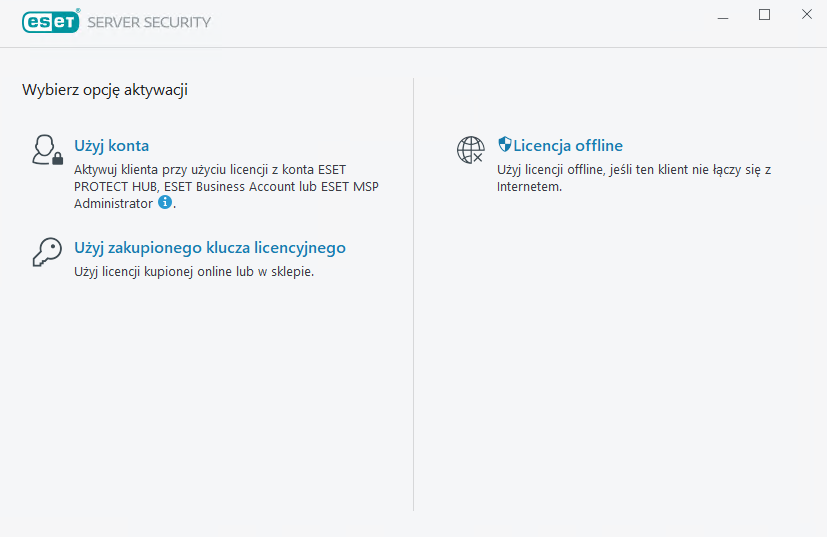Click the shield icon beside Licencja offline
The width and height of the screenshot is (827, 537).
coord(505,144)
